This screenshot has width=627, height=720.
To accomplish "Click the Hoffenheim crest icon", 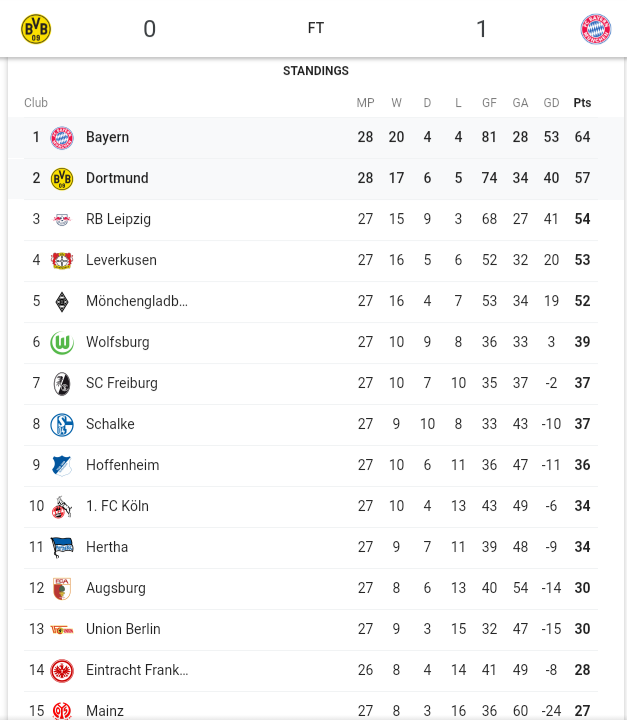I will point(62,466).
